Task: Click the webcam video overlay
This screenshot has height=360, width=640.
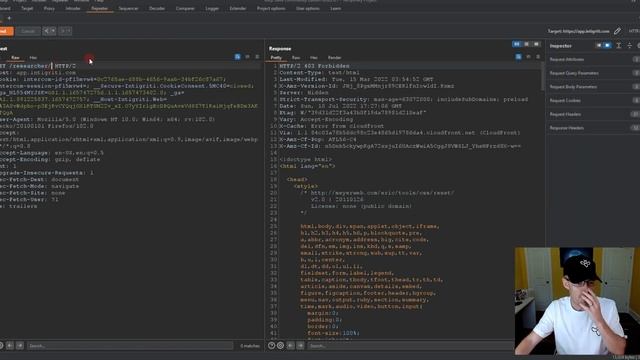Action: tap(577, 301)
